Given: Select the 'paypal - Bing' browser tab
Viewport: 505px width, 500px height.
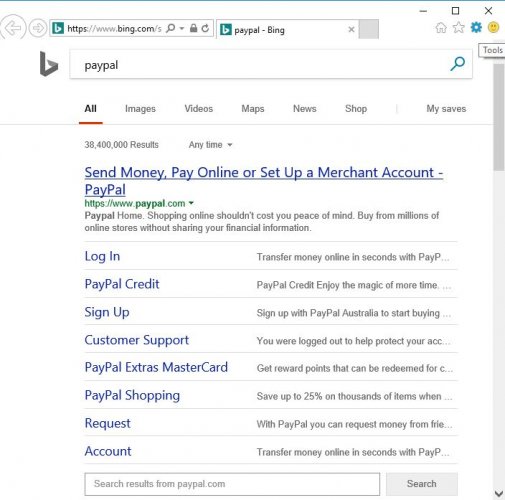Looking at the screenshot, I should click(287, 29).
